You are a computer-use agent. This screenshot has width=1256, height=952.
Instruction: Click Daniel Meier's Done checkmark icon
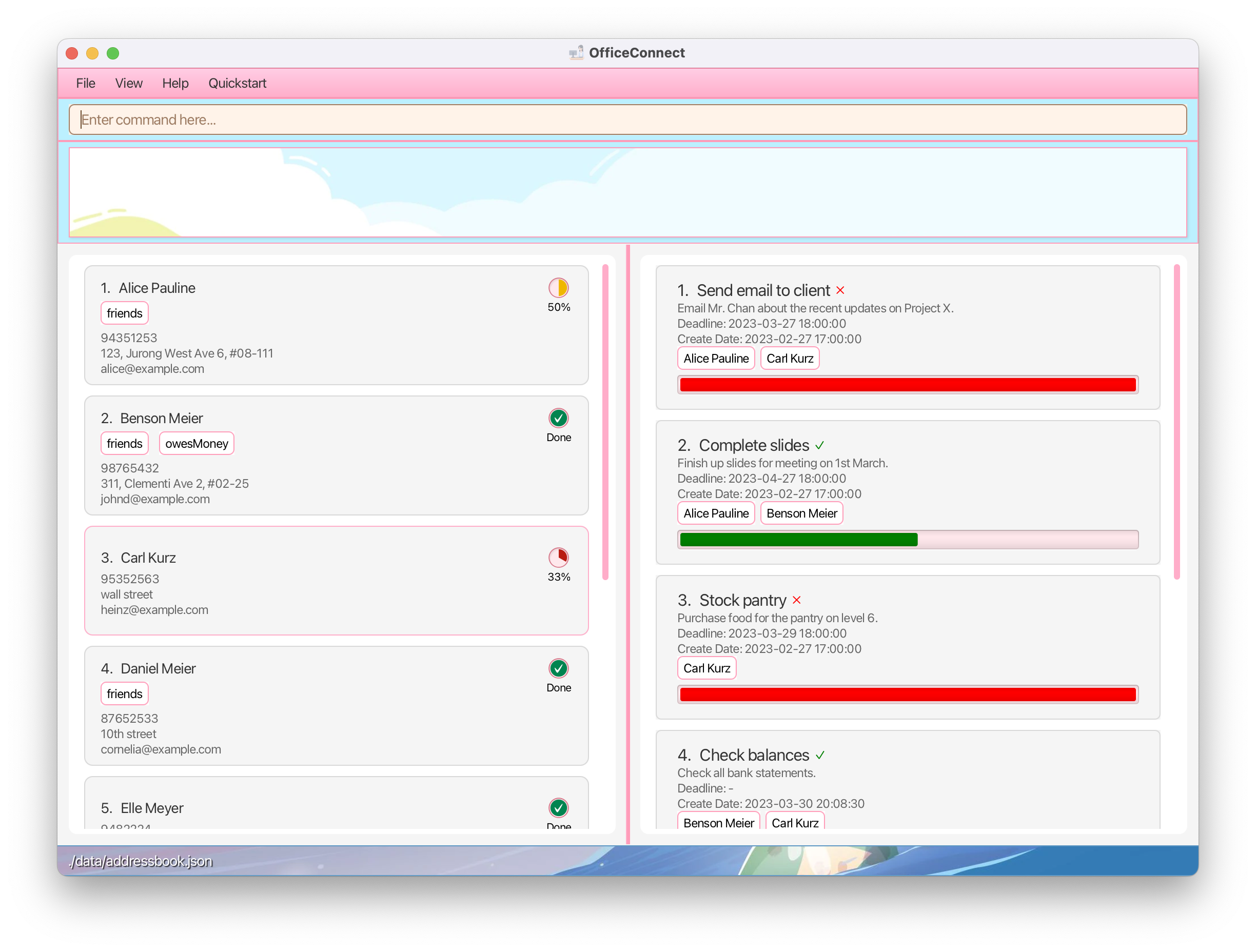[x=559, y=669]
